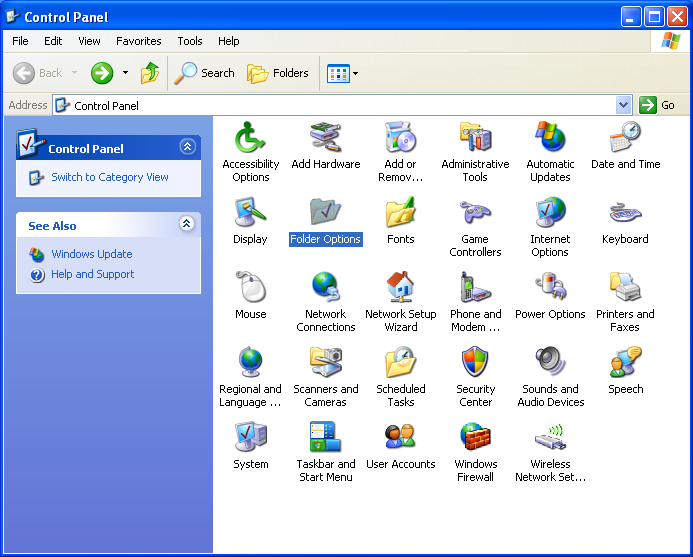
Task: Open the Help and Support link
Action: coord(92,274)
